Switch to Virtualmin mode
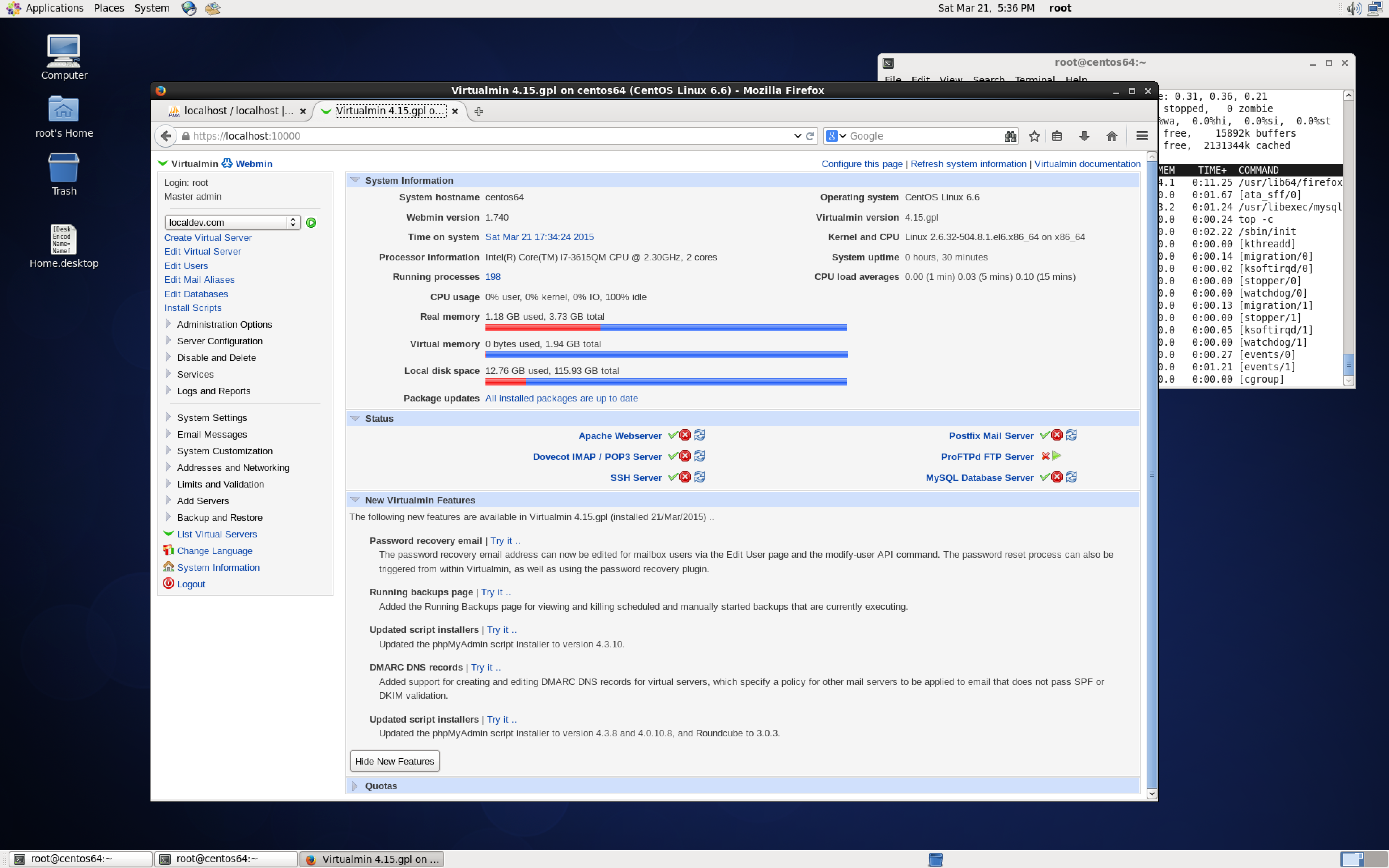Screen dimensions: 1389x868 pos(188,163)
